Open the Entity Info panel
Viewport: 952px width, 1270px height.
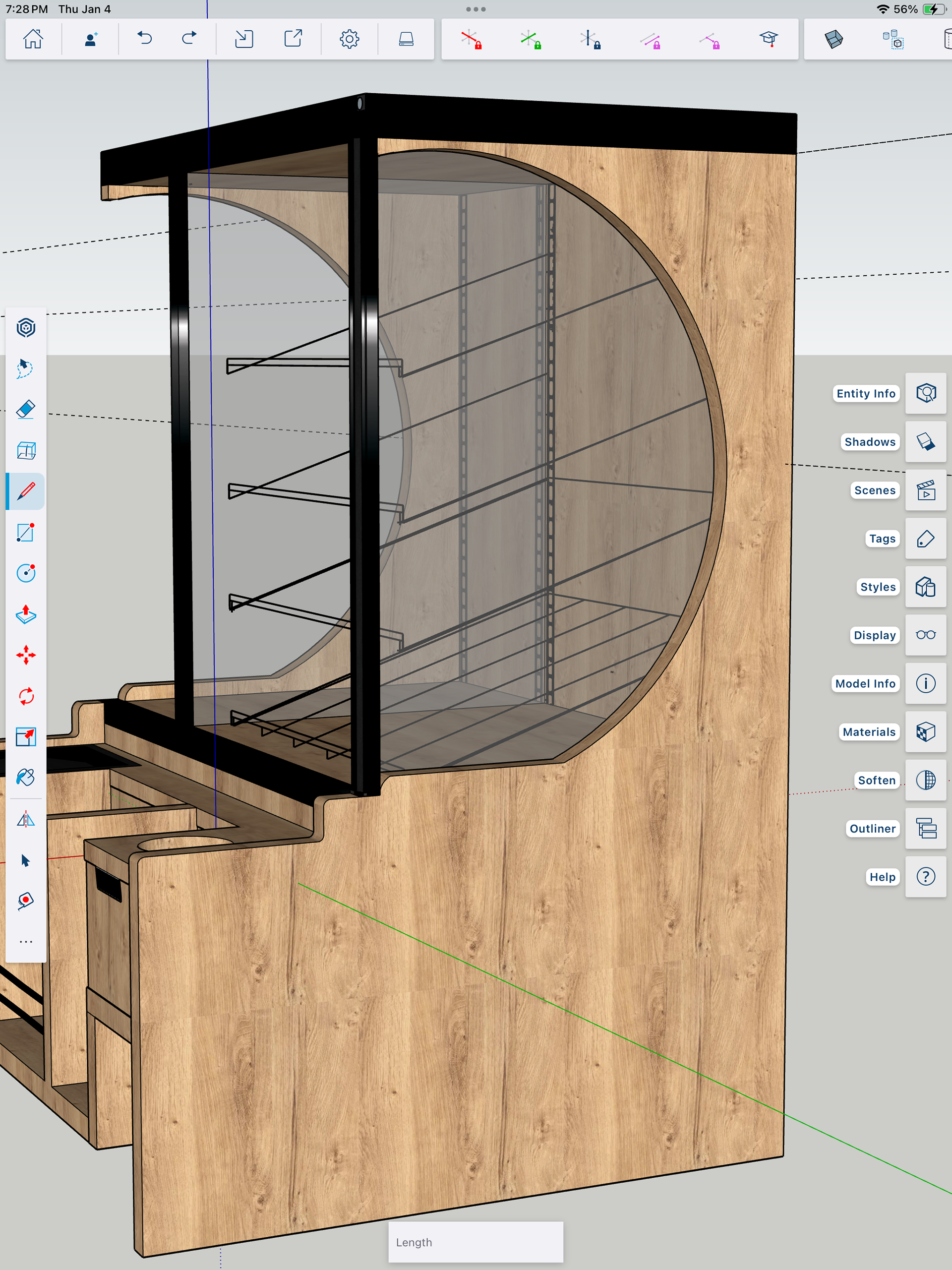925,393
